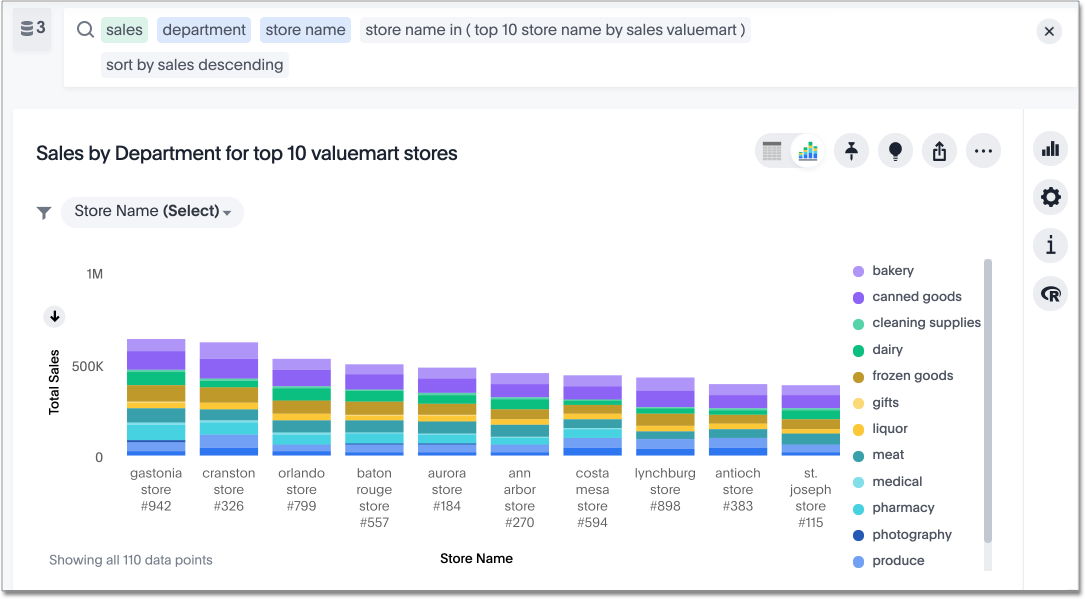The height and width of the screenshot is (599, 1085).
Task: Share the chart using the share icon
Action: (939, 150)
